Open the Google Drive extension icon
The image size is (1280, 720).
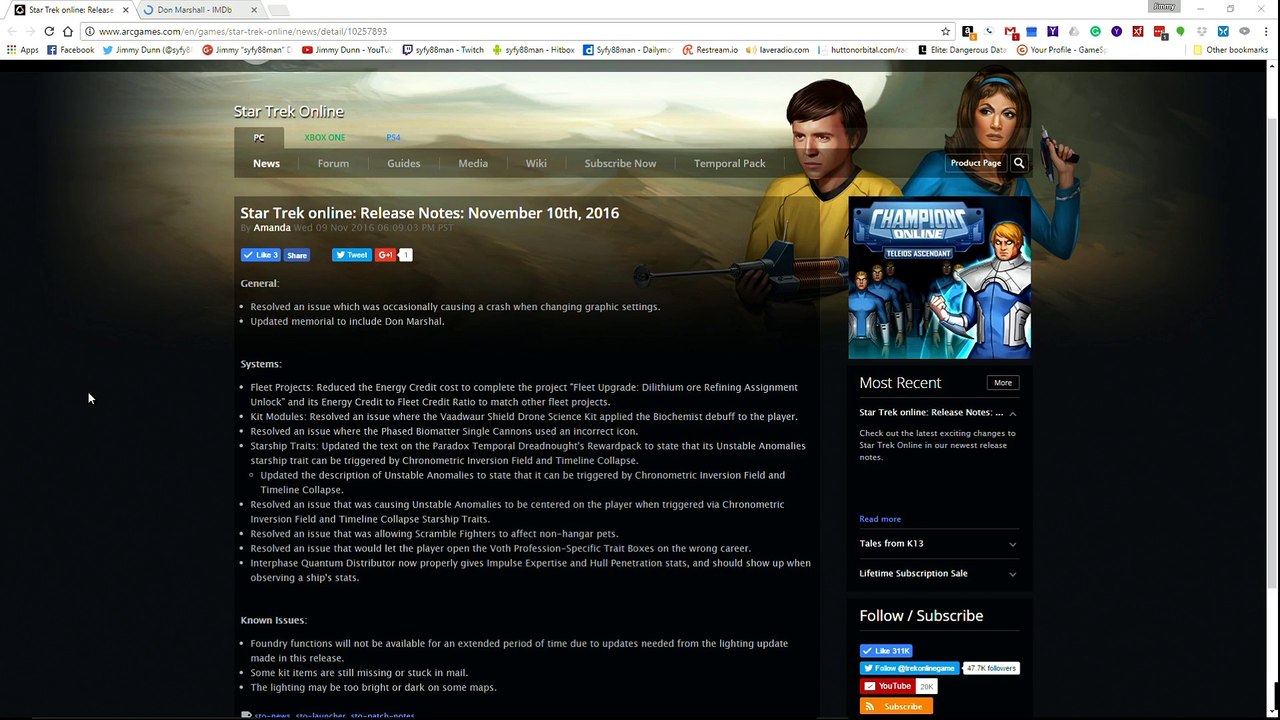1074,31
